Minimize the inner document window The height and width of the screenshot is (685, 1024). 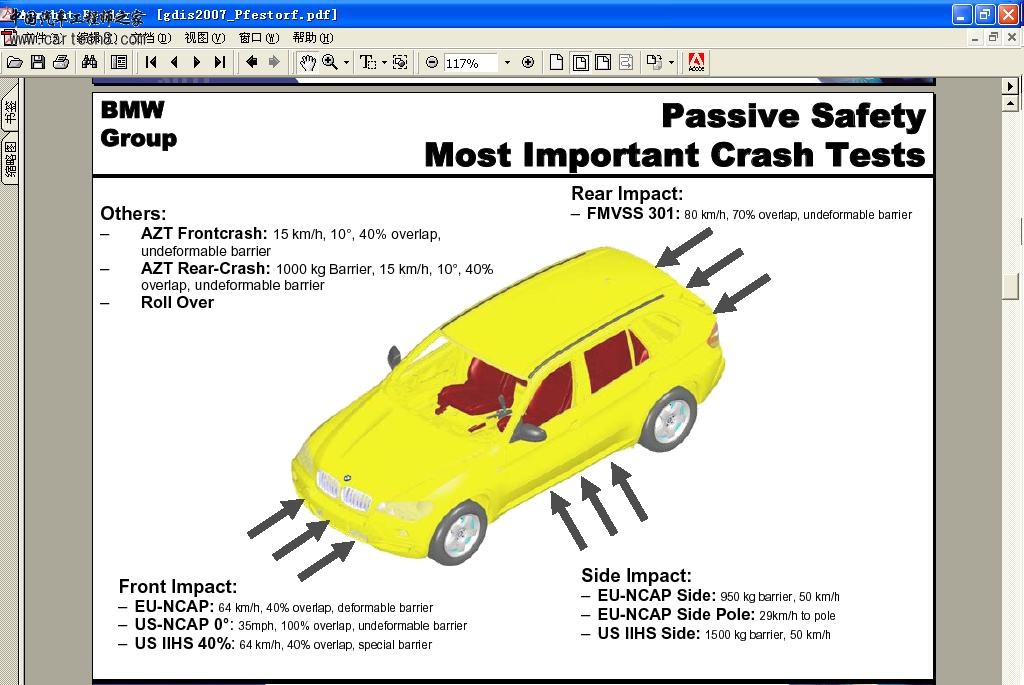(x=974, y=38)
